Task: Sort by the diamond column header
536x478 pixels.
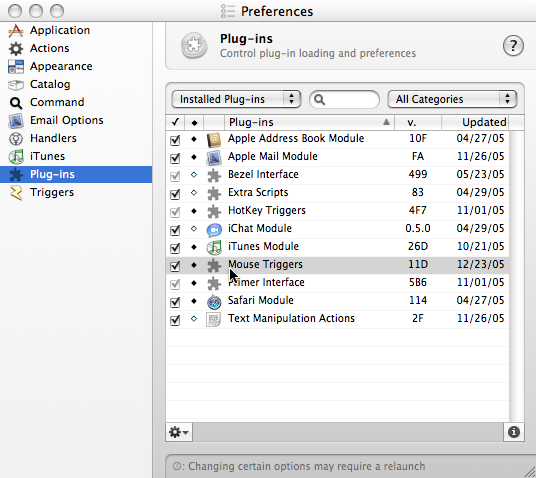Action: 194,122
